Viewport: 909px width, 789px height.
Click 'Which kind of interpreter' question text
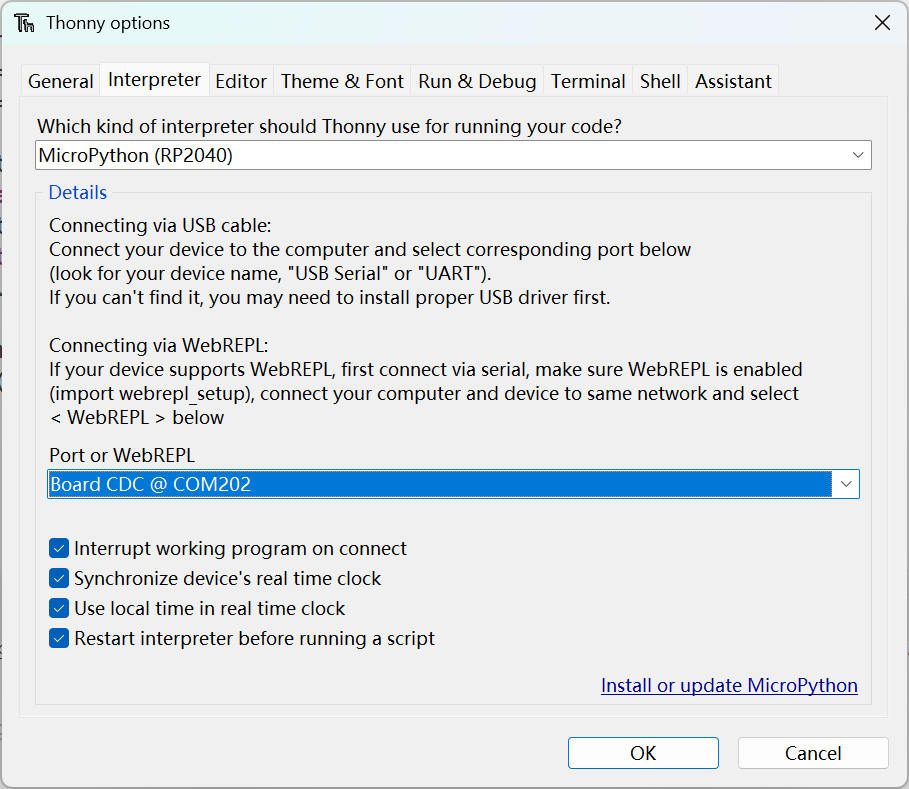tap(329, 126)
